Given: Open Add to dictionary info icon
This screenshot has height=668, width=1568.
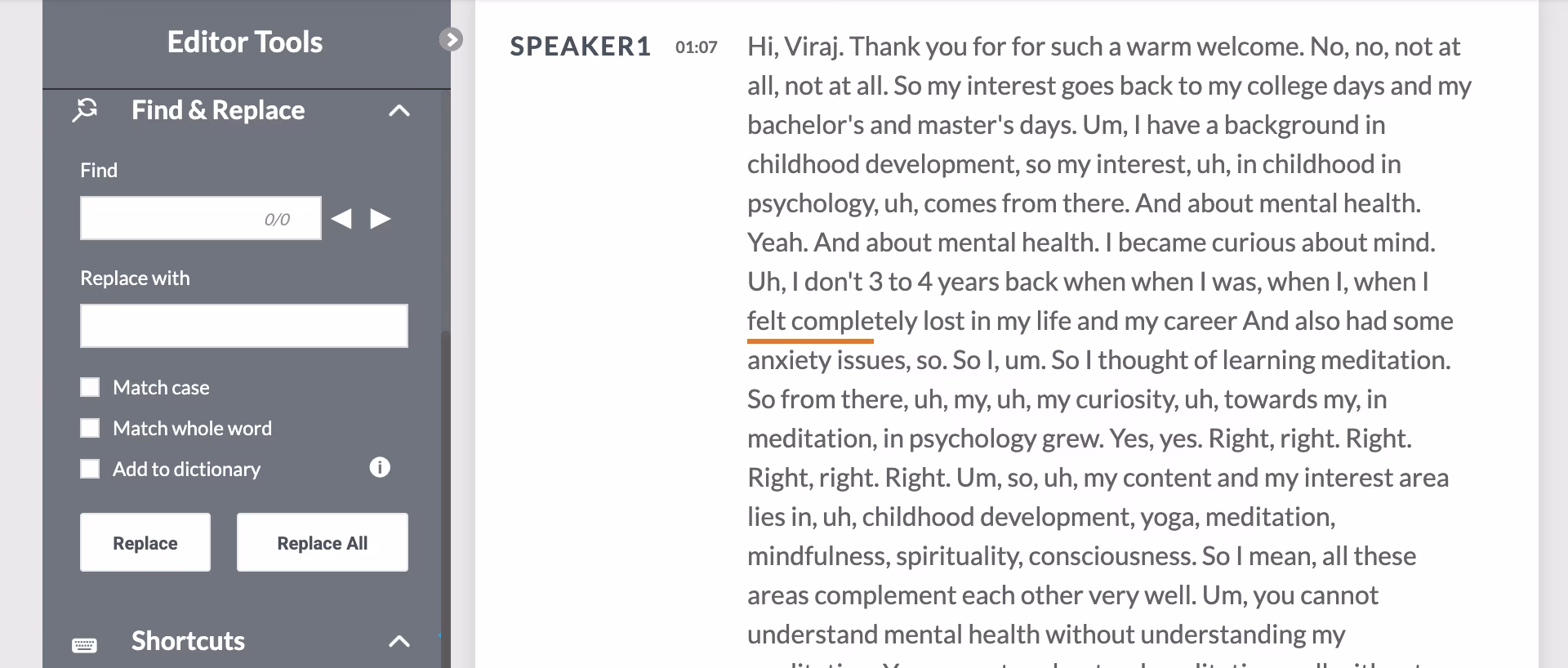Looking at the screenshot, I should 380,467.
